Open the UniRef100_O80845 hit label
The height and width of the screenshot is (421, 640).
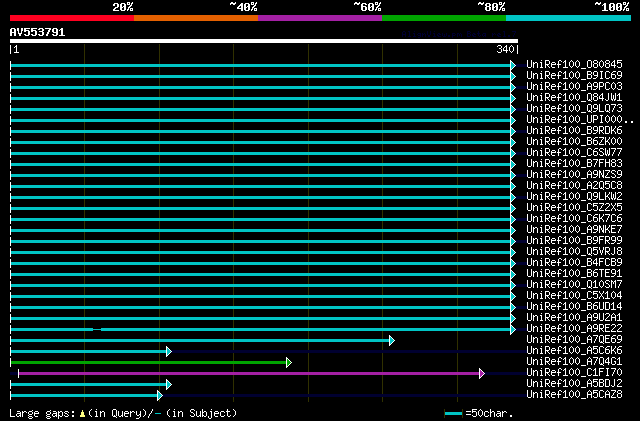pos(573,64)
